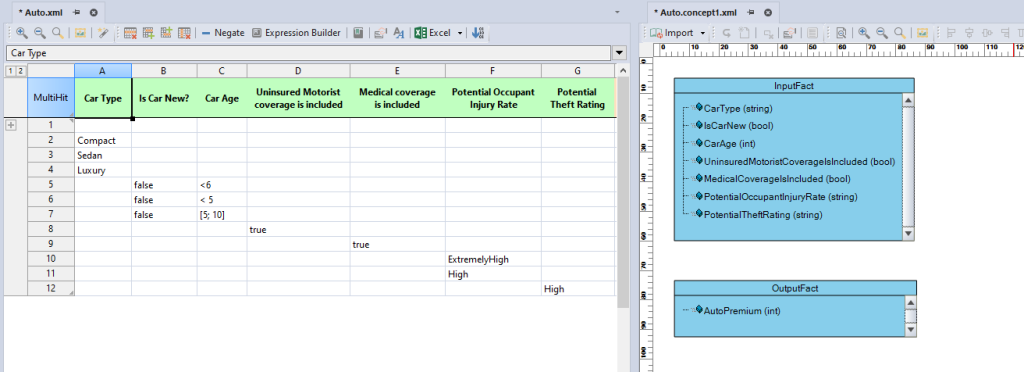Click the Potential Theft Rating header
Image resolution: width=1024 pixels, height=372 pixels.
click(577, 99)
